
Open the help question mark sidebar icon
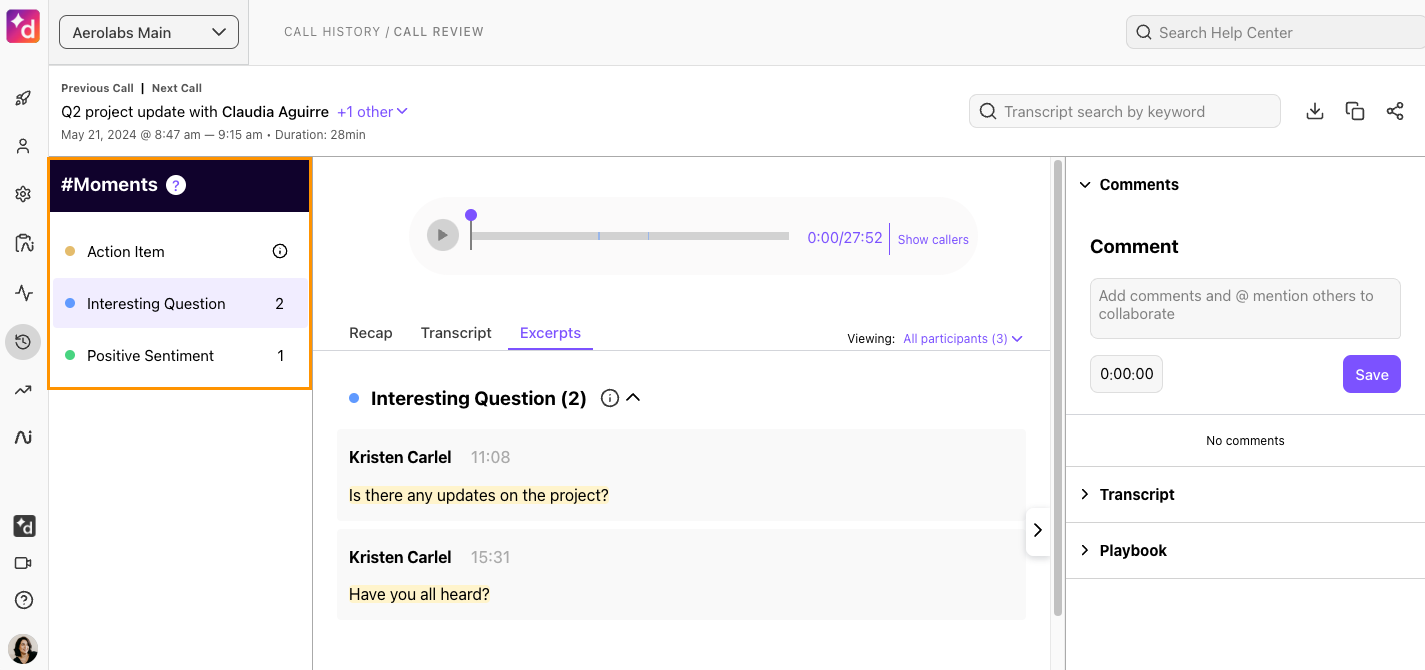pyautogui.click(x=24, y=600)
